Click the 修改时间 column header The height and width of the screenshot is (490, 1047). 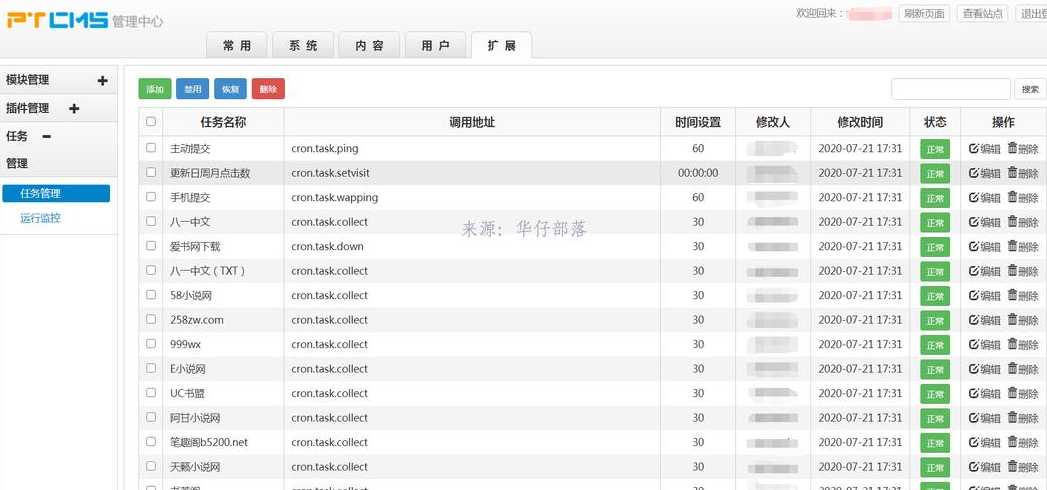pyautogui.click(x=860, y=122)
